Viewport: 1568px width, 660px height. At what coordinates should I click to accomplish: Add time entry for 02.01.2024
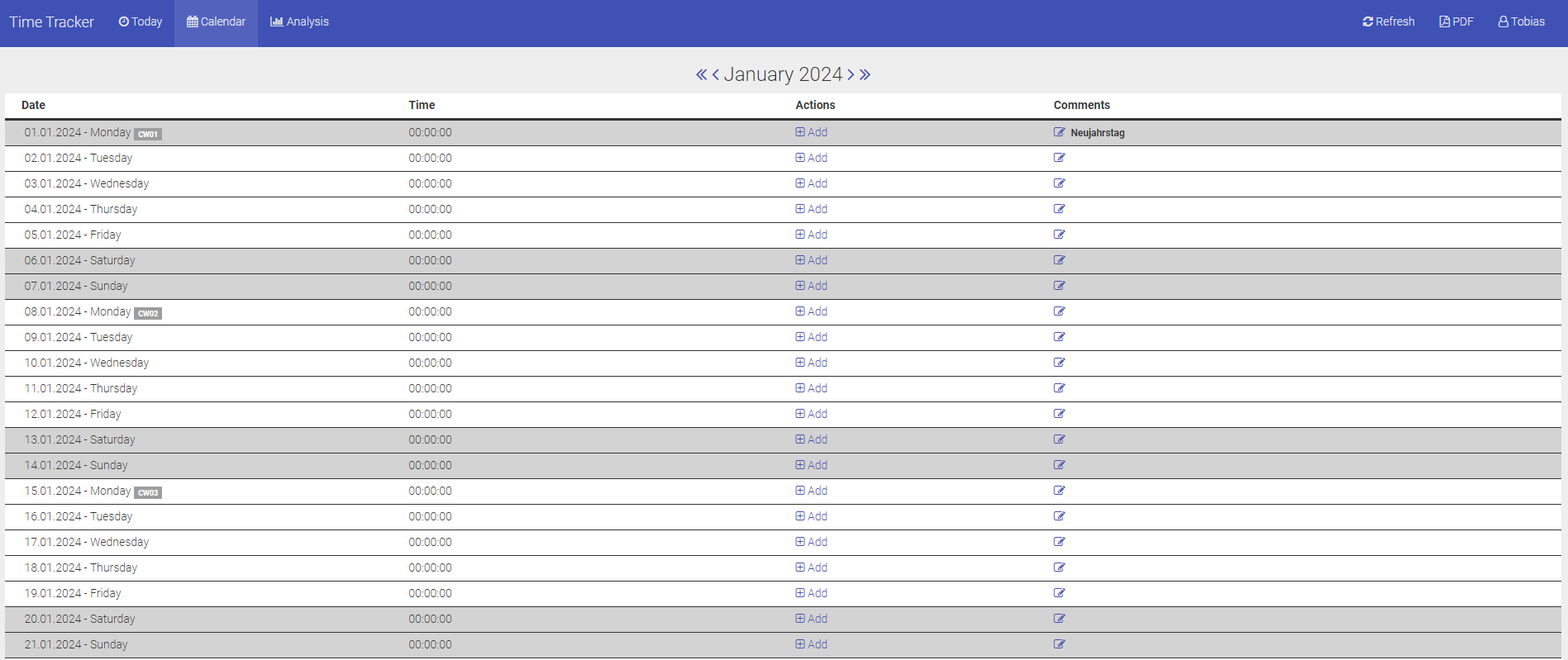tap(812, 158)
